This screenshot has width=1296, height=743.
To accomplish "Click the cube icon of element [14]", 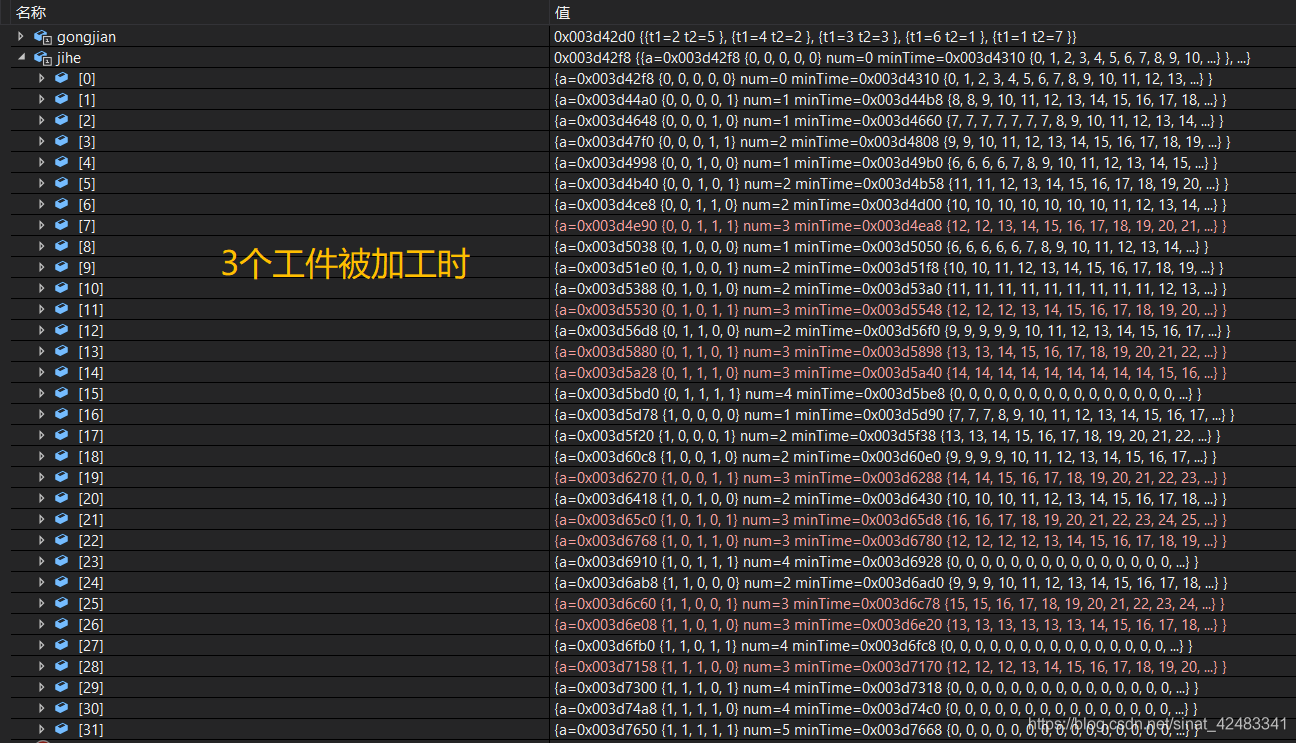I will coord(62,372).
